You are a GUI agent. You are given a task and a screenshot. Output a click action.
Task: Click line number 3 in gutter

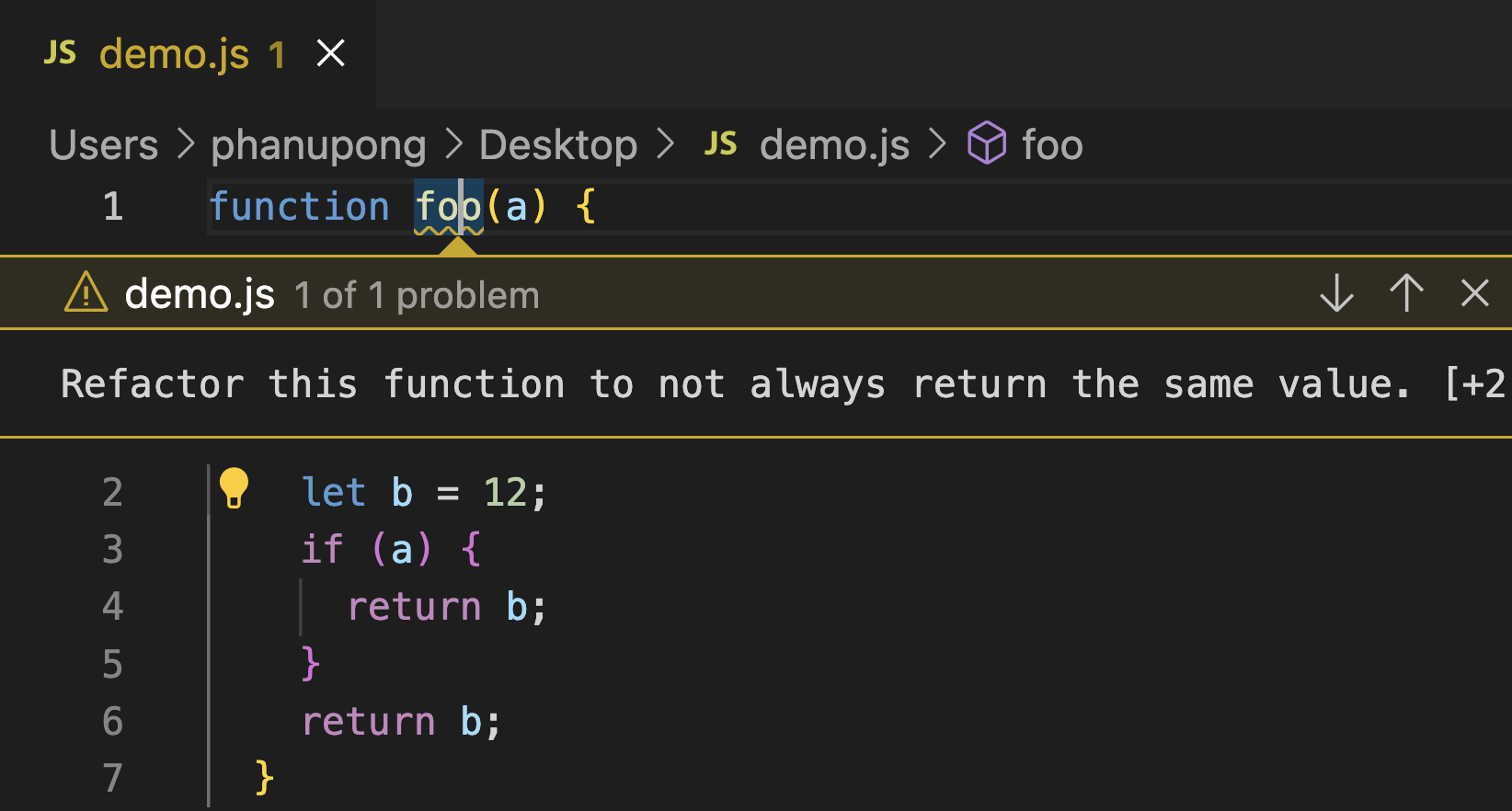pyautogui.click(x=112, y=550)
